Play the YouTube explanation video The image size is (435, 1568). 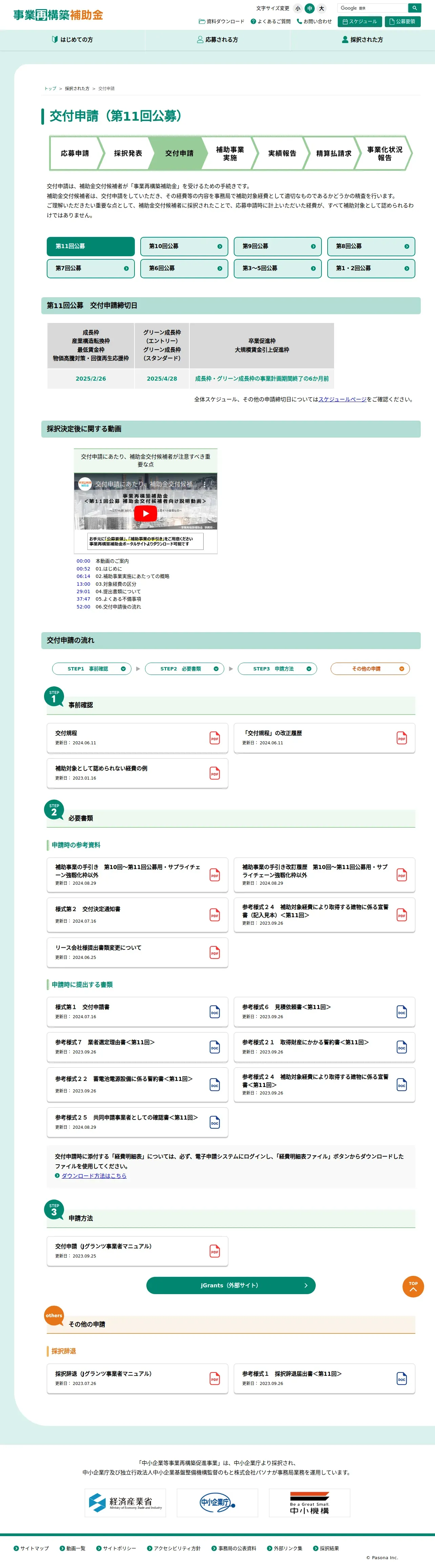coord(145,513)
